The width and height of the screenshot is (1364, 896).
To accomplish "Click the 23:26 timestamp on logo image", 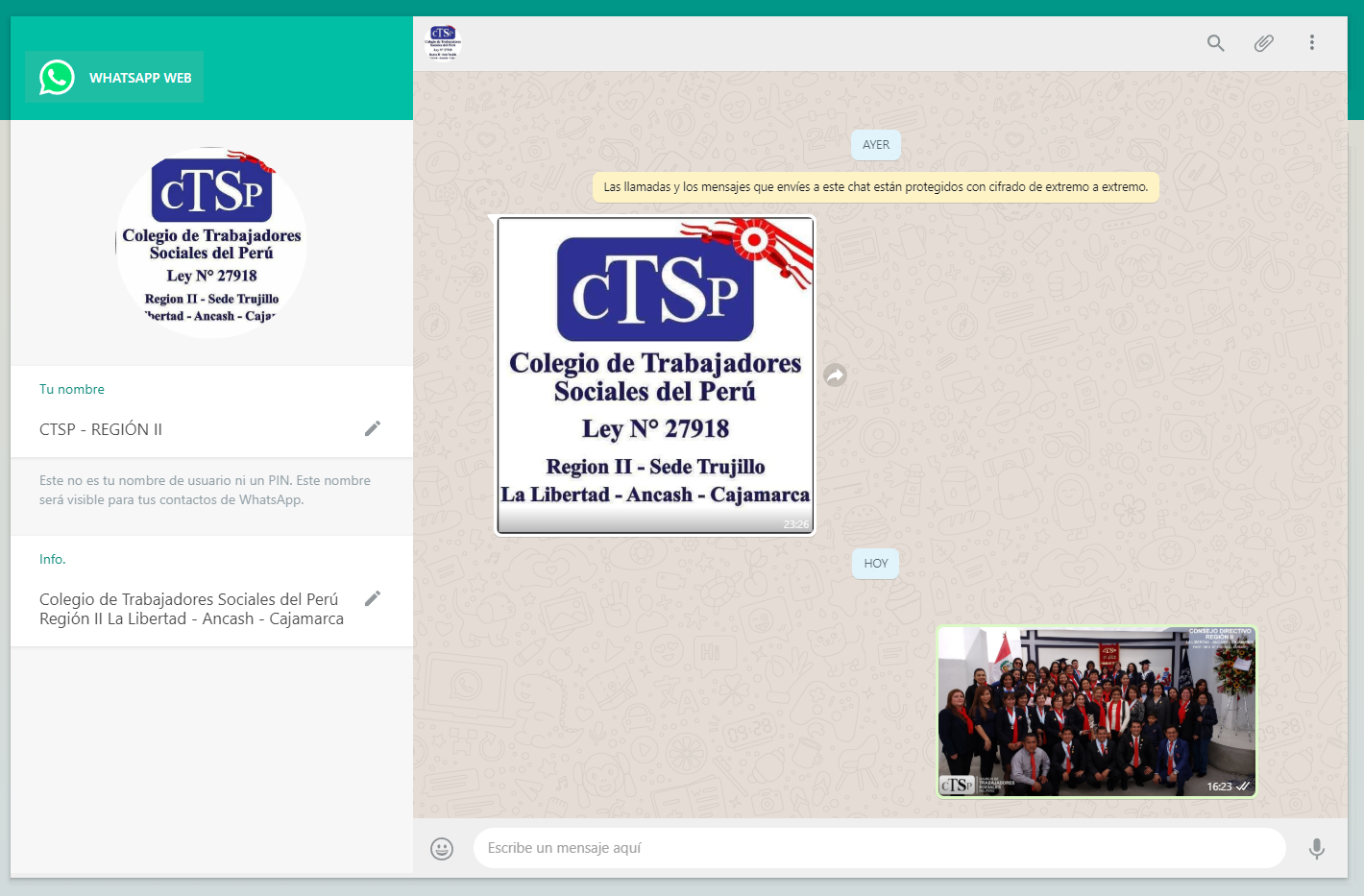I will 796,524.
